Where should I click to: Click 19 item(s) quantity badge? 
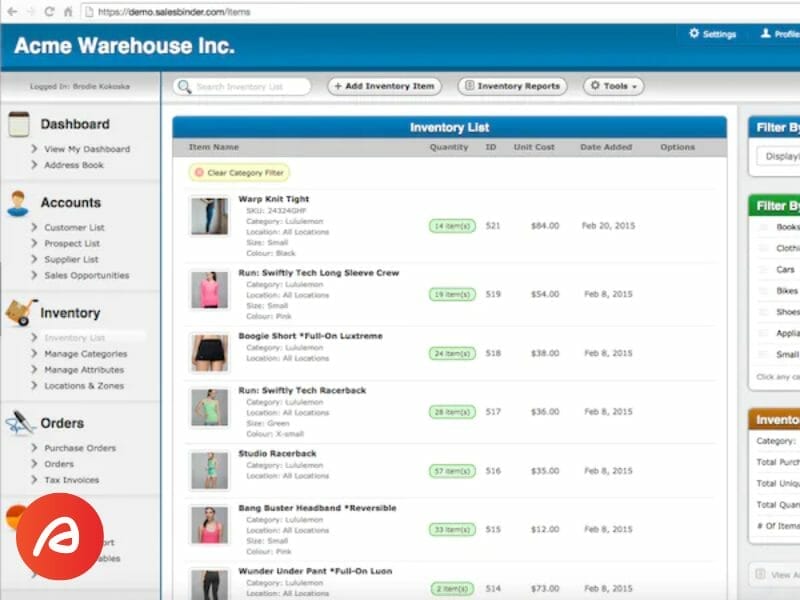click(453, 294)
